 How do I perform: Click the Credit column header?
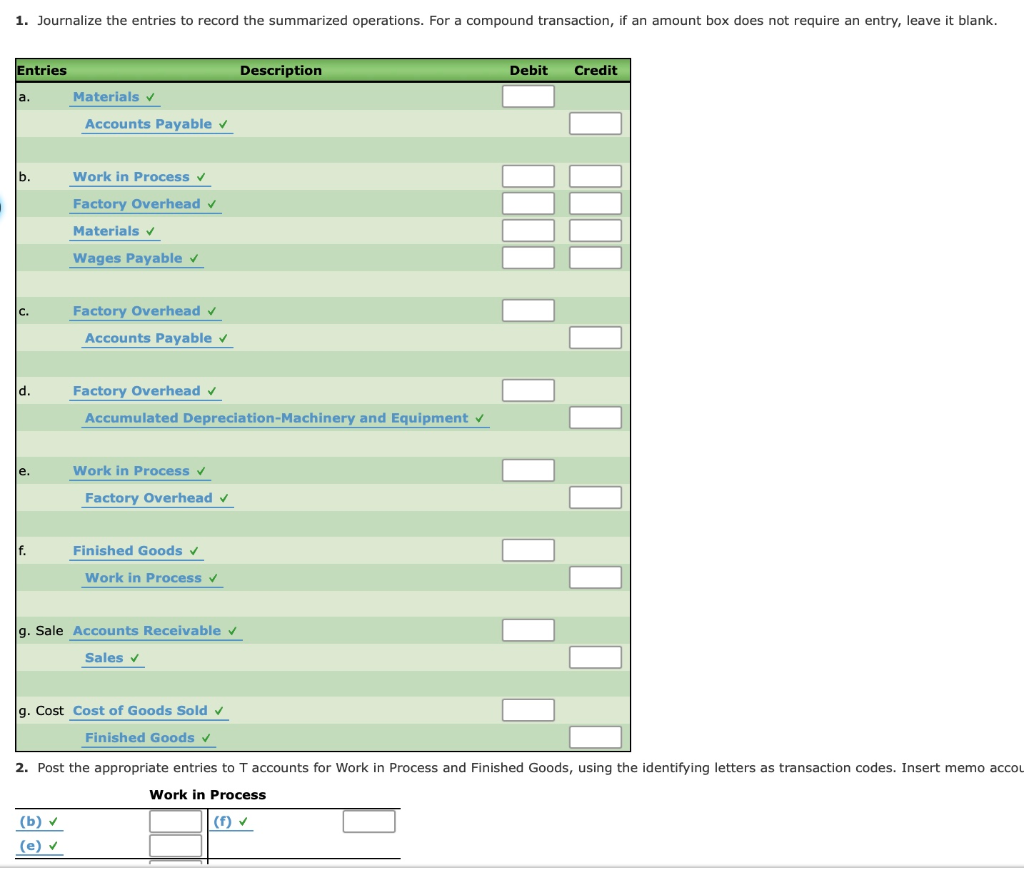pyautogui.click(x=596, y=71)
